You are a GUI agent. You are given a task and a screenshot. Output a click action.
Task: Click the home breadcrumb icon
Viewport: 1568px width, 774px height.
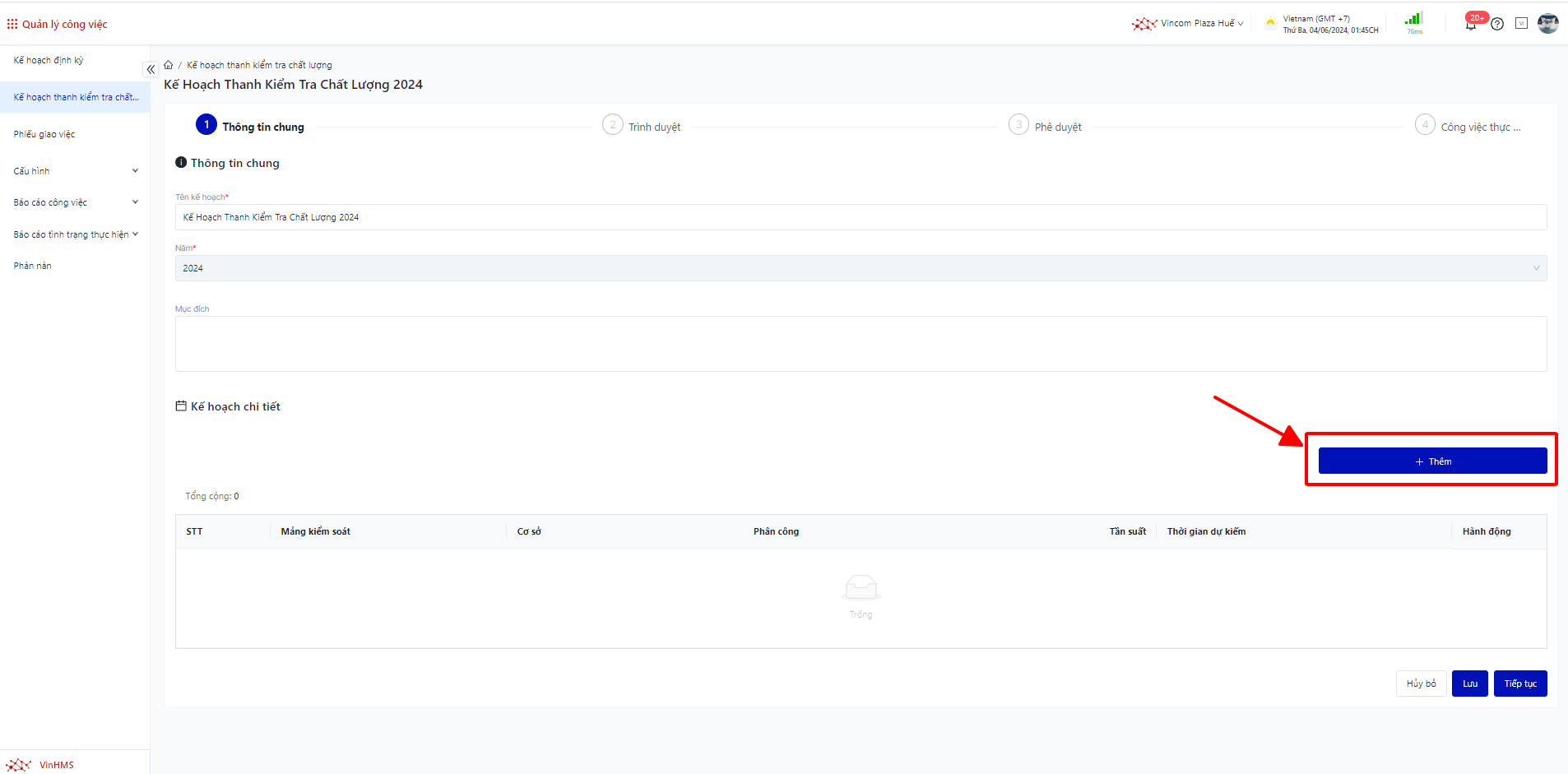(169, 65)
